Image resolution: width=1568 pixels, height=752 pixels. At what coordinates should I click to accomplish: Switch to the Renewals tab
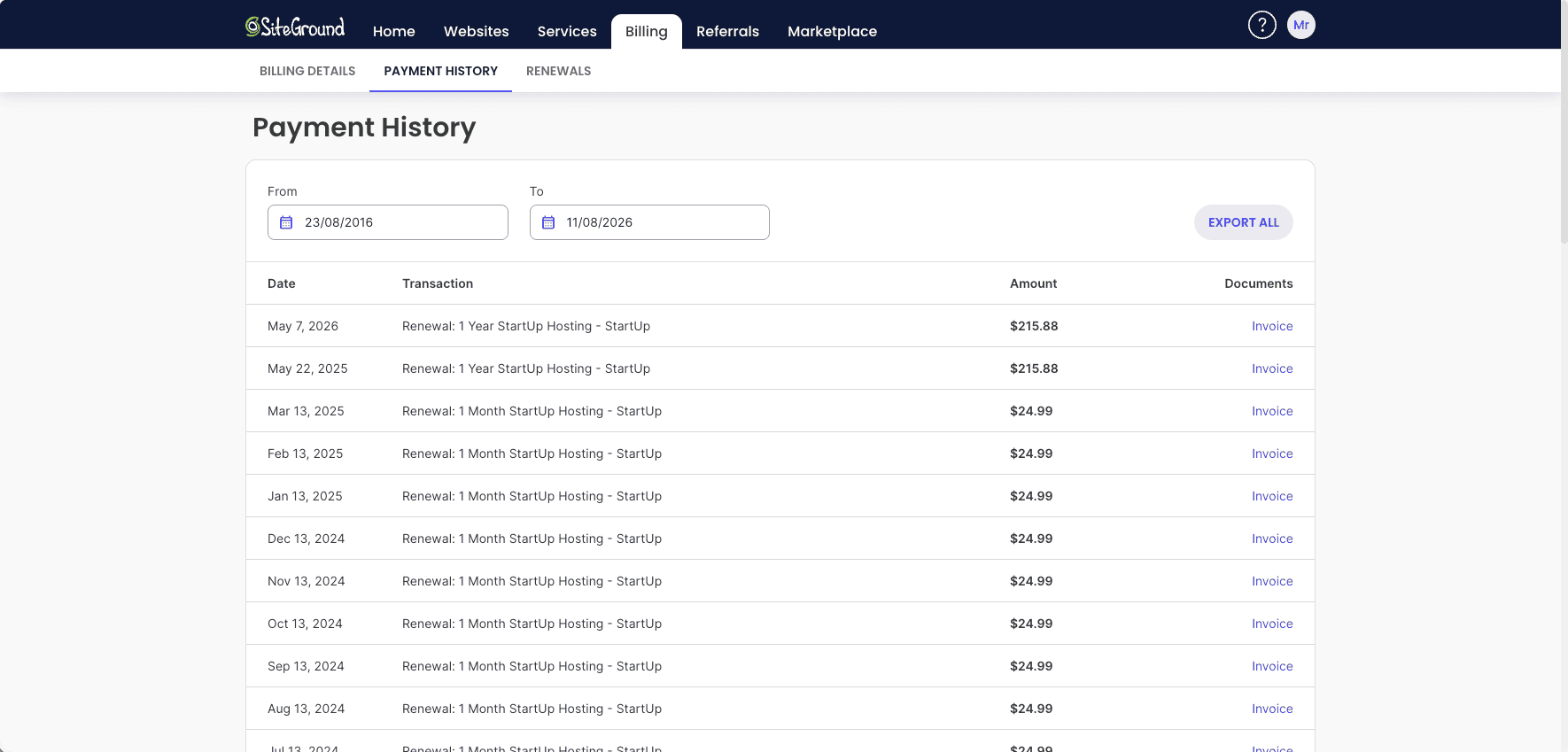tap(558, 71)
